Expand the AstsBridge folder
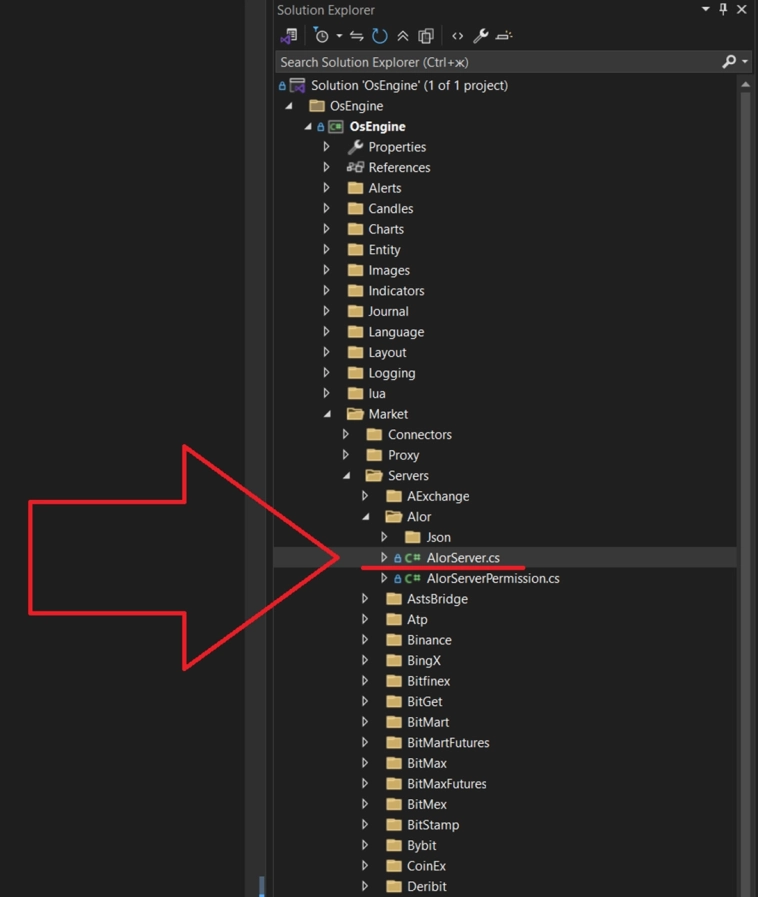 [x=365, y=599]
